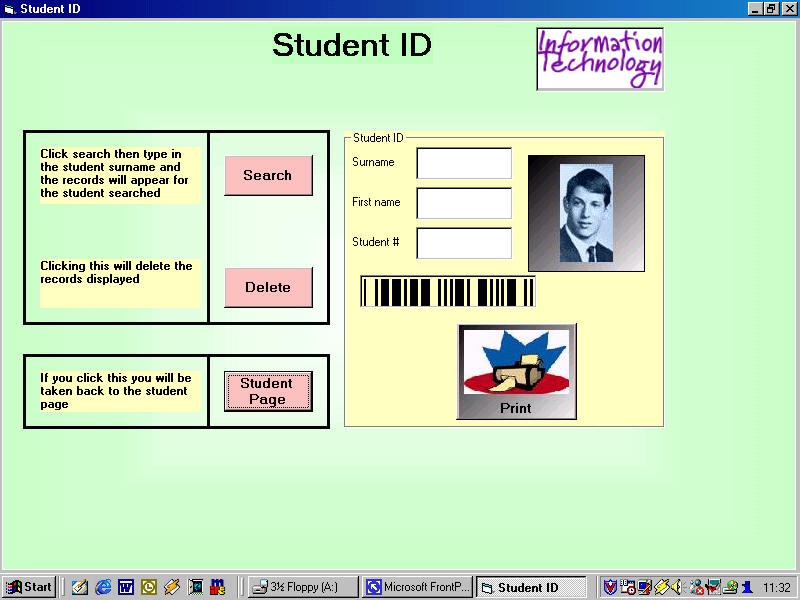
Task: Click the antivirus shield icon in system tray
Action: pos(610,587)
